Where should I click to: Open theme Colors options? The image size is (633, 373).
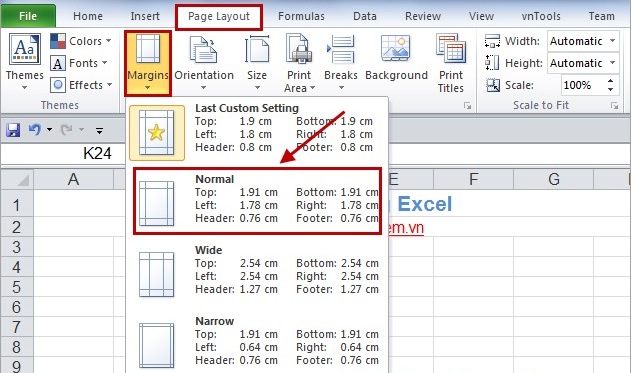point(81,41)
